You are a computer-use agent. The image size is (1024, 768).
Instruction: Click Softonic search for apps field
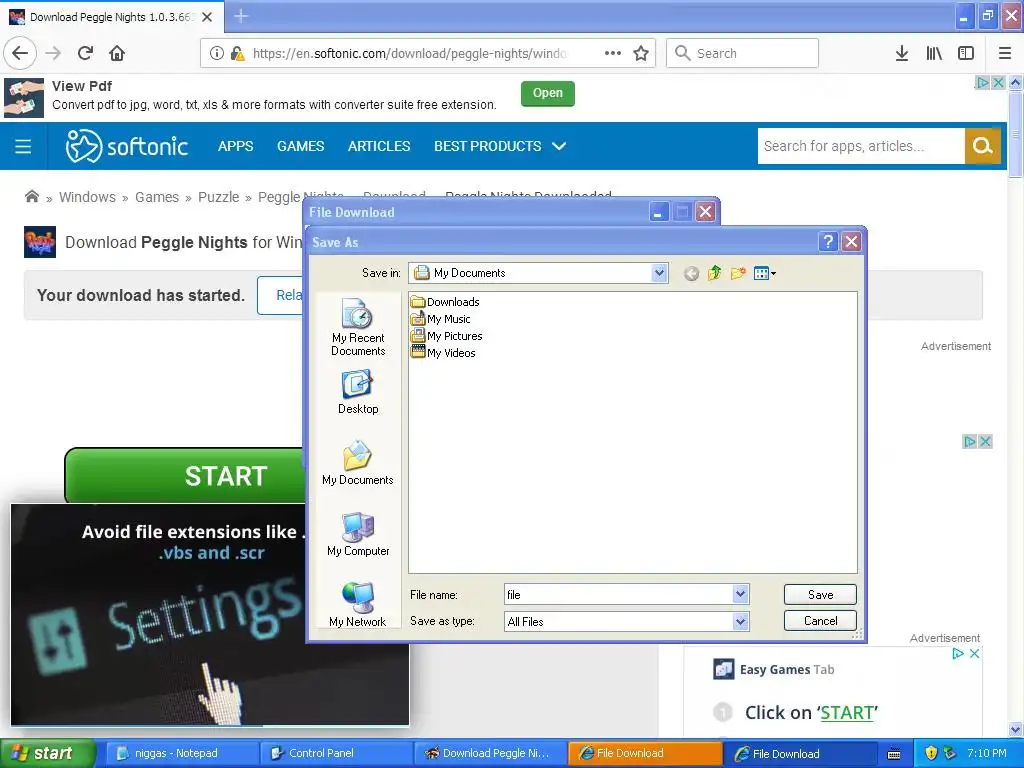[861, 146]
